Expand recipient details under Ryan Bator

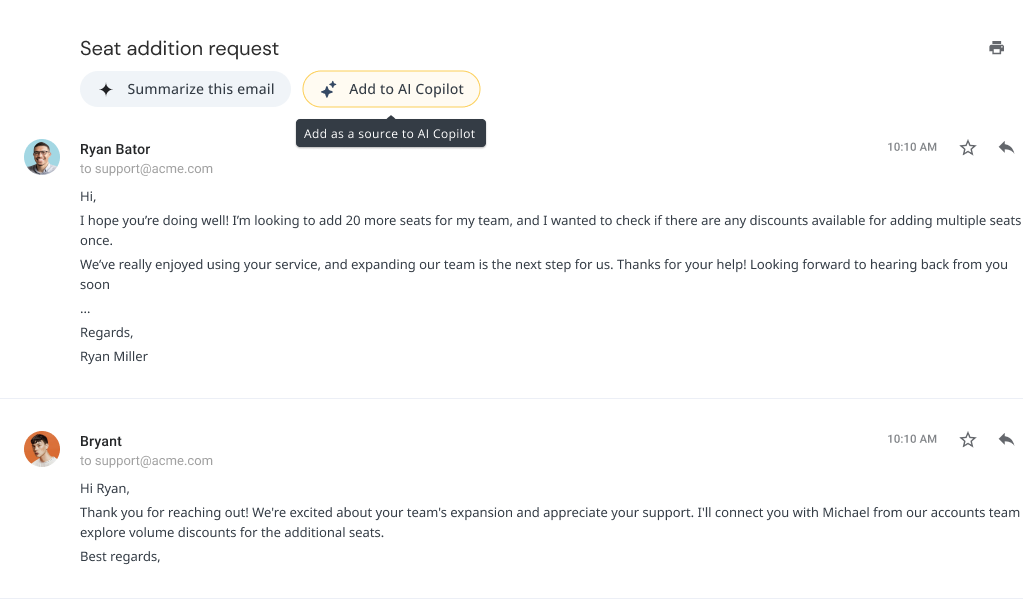point(146,169)
